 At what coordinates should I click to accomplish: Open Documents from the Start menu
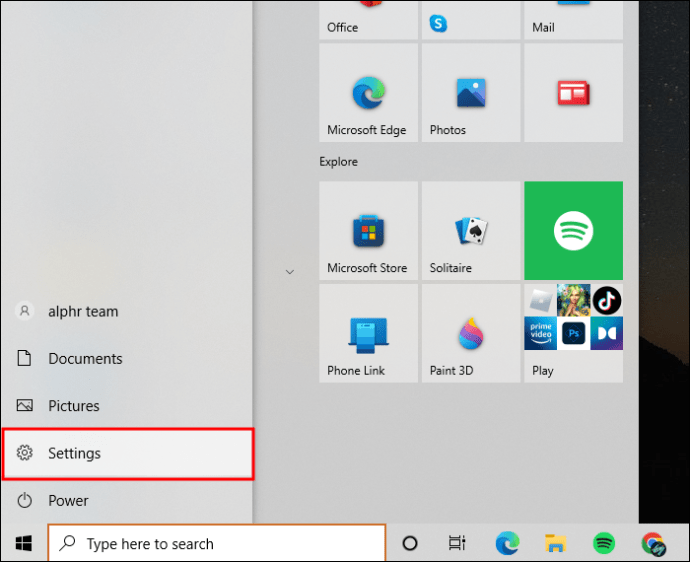(x=127, y=358)
